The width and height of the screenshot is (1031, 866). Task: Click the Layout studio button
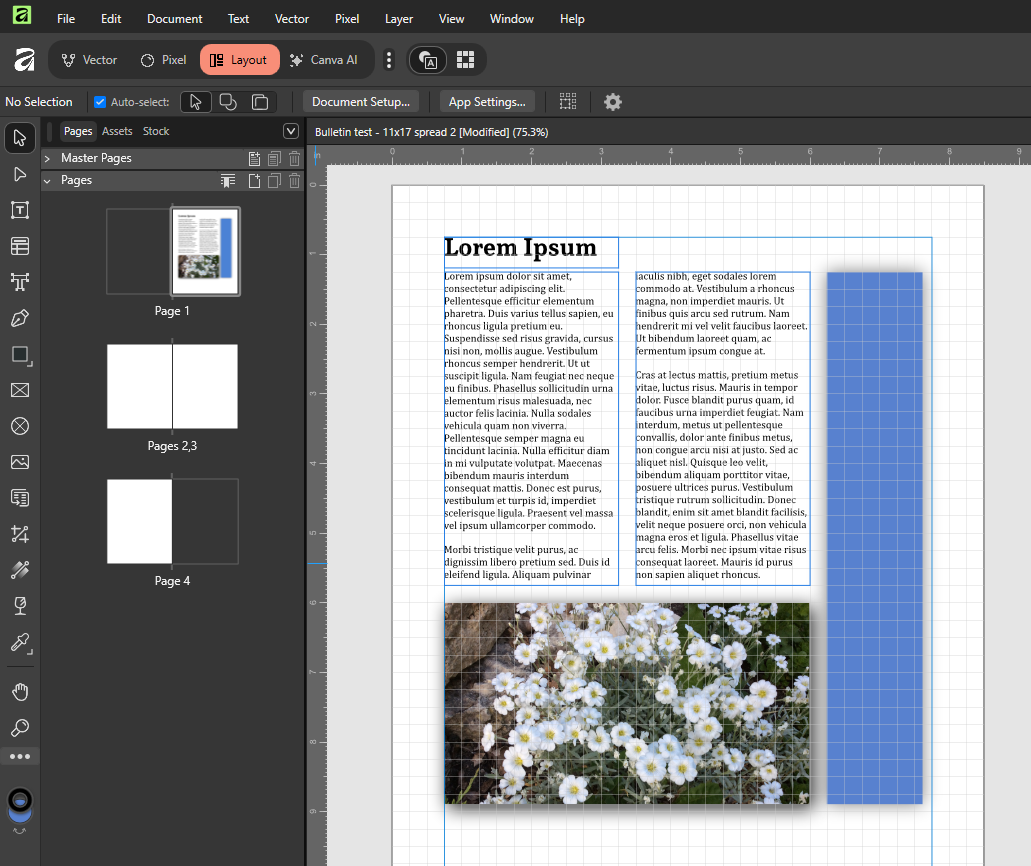(239, 60)
